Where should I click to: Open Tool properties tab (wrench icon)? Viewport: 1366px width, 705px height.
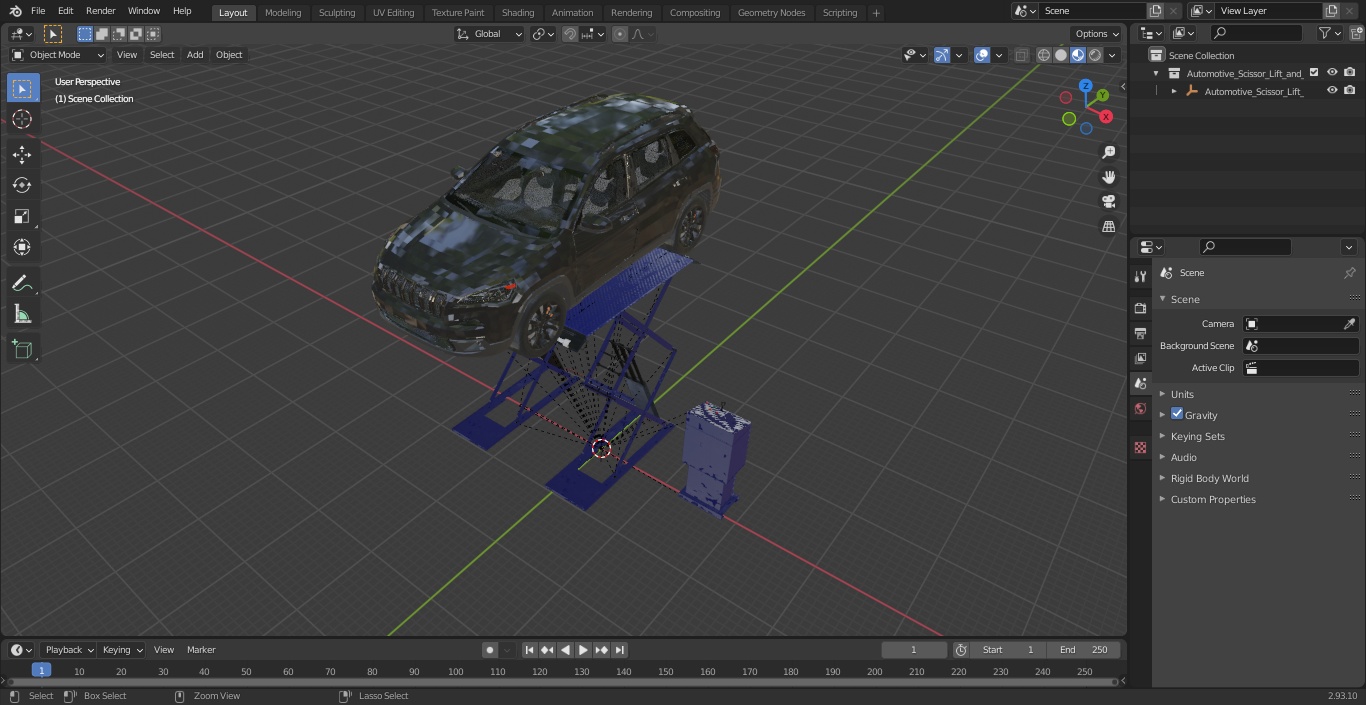[x=1140, y=277]
